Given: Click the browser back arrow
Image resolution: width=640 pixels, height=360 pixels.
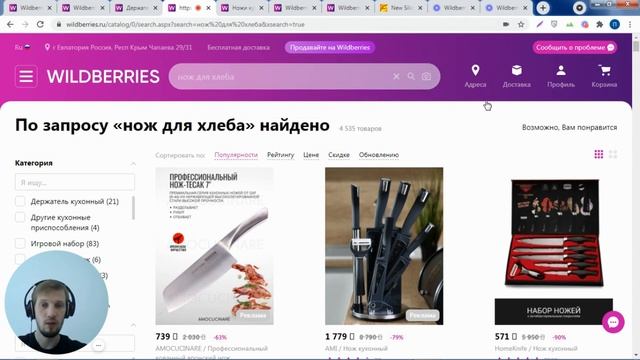Looking at the screenshot, I should tap(10, 24).
